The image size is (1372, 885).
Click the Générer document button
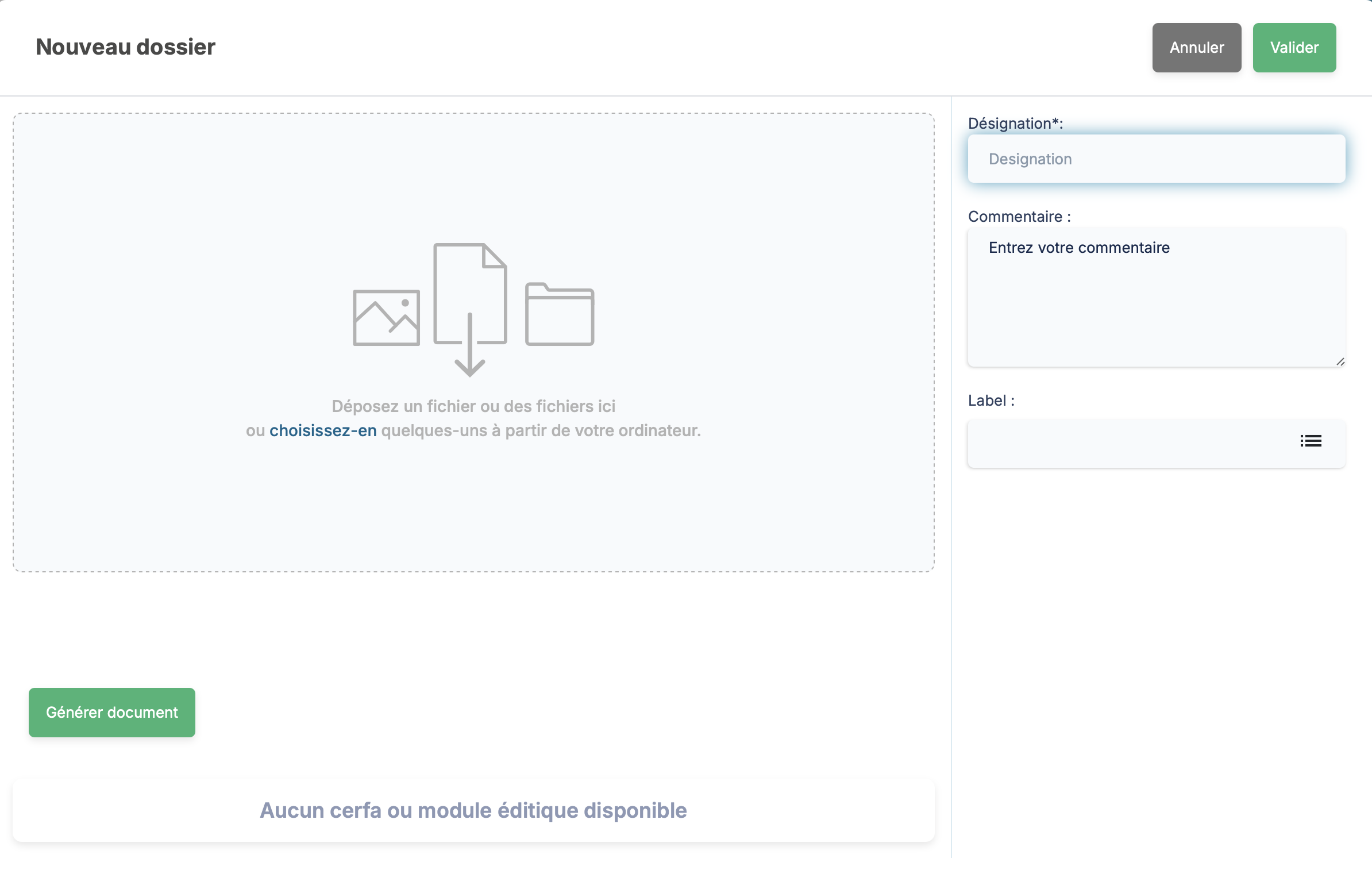pos(112,713)
